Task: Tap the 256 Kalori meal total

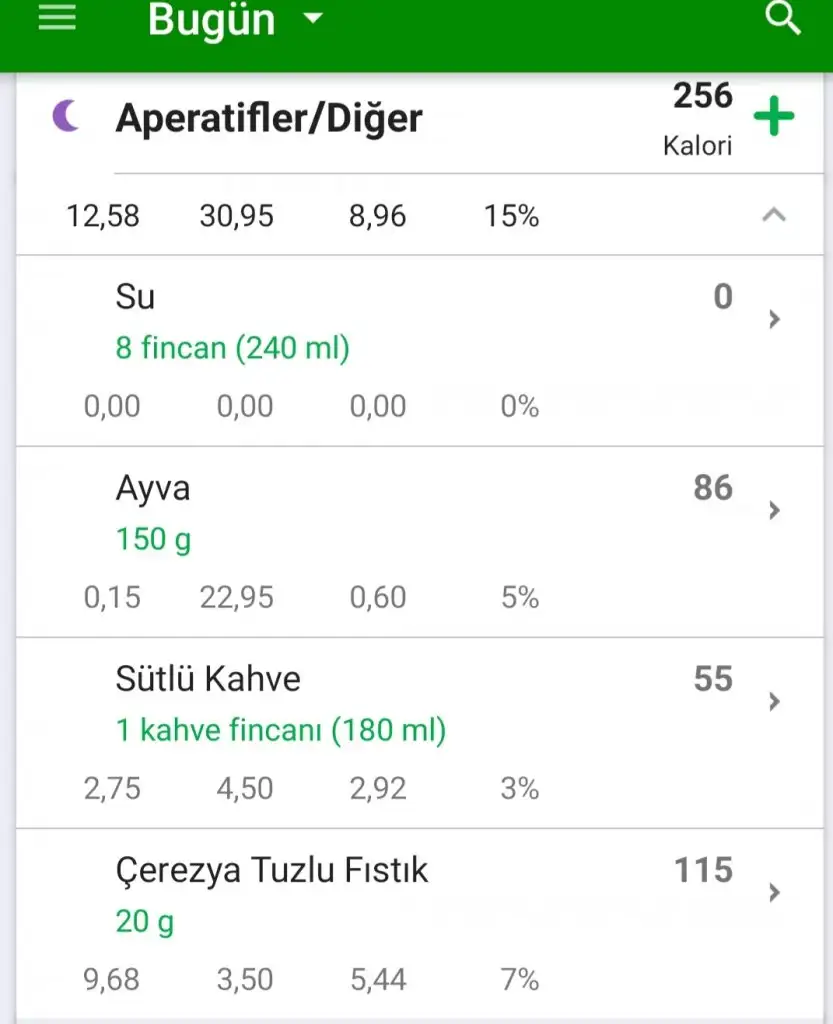Action: 702,118
